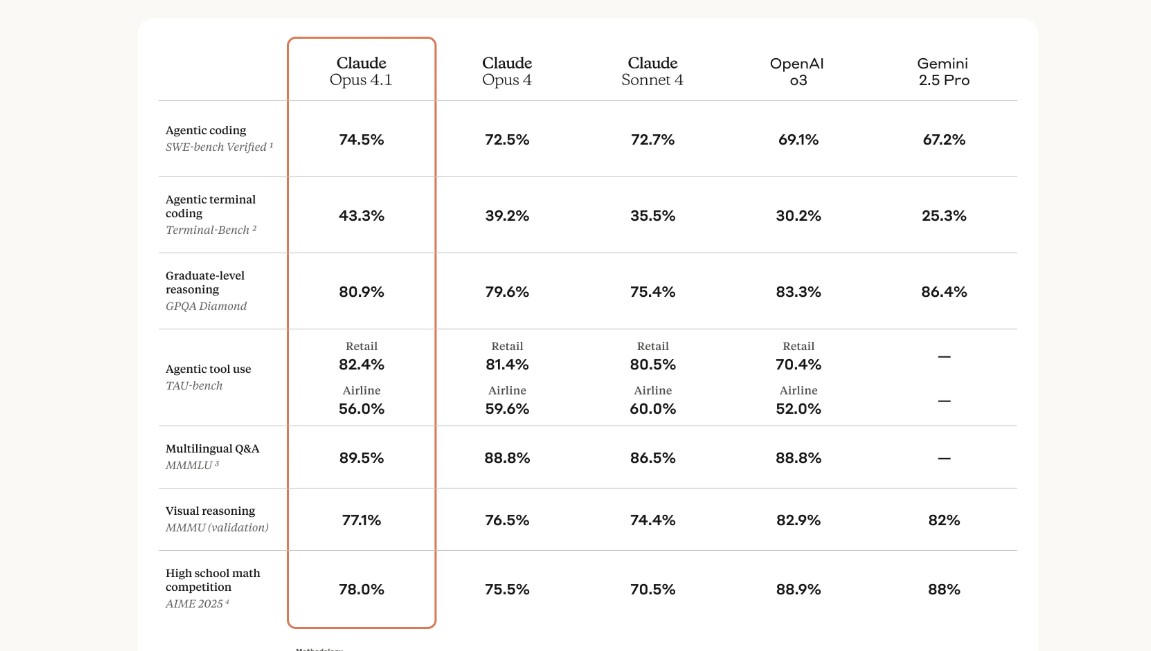1151x651 pixels.
Task: Click the Claude Sonnet 4 header
Action: coord(652,71)
